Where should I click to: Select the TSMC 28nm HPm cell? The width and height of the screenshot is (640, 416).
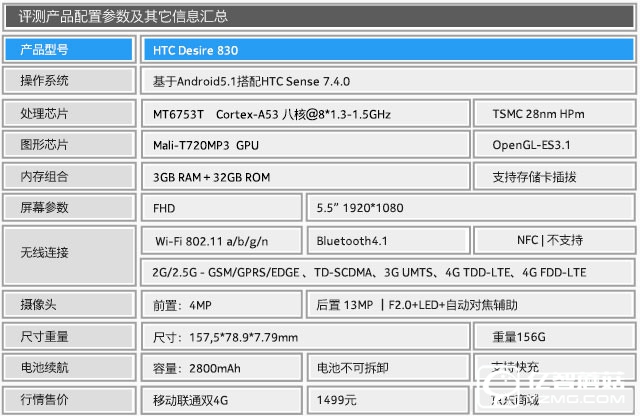point(553,113)
